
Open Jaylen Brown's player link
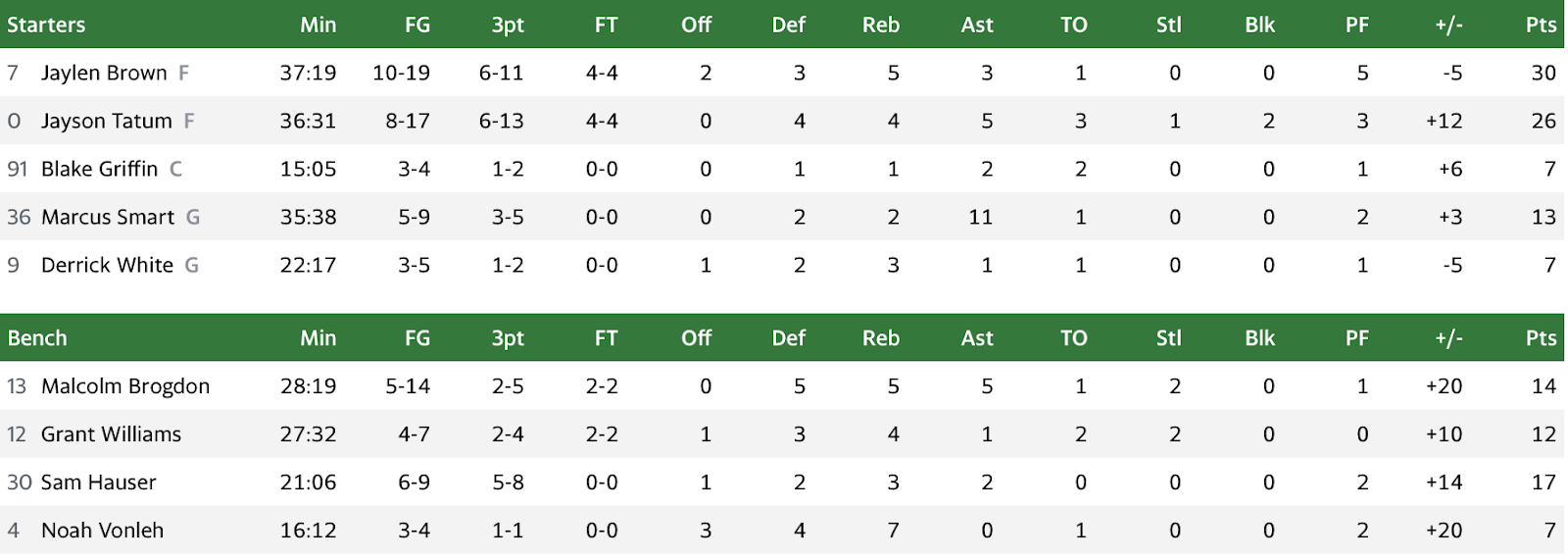tap(104, 73)
